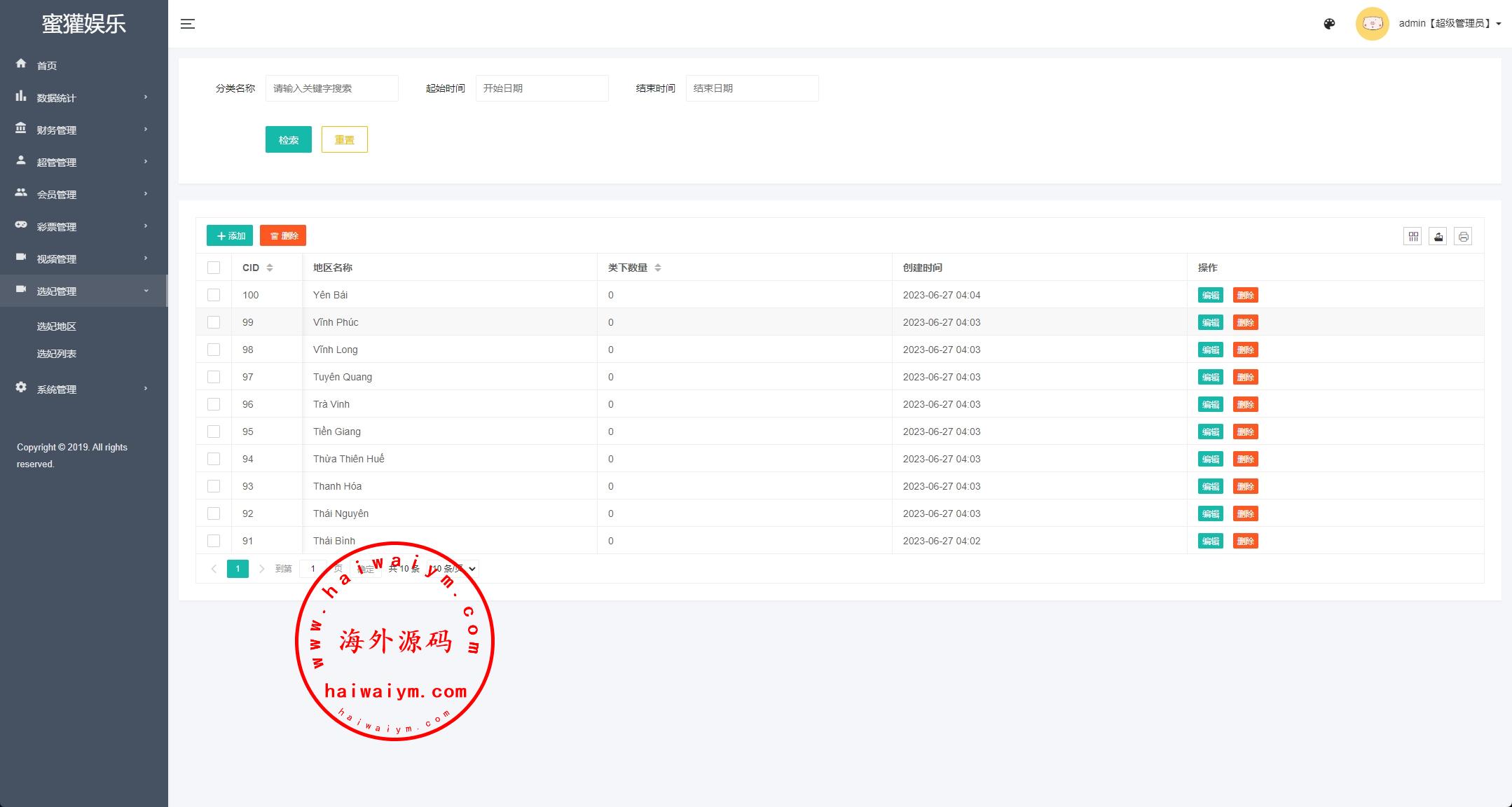Viewport: 1512px width, 807px height.
Task: Go to 首页 in the sidebar
Action: point(47,65)
